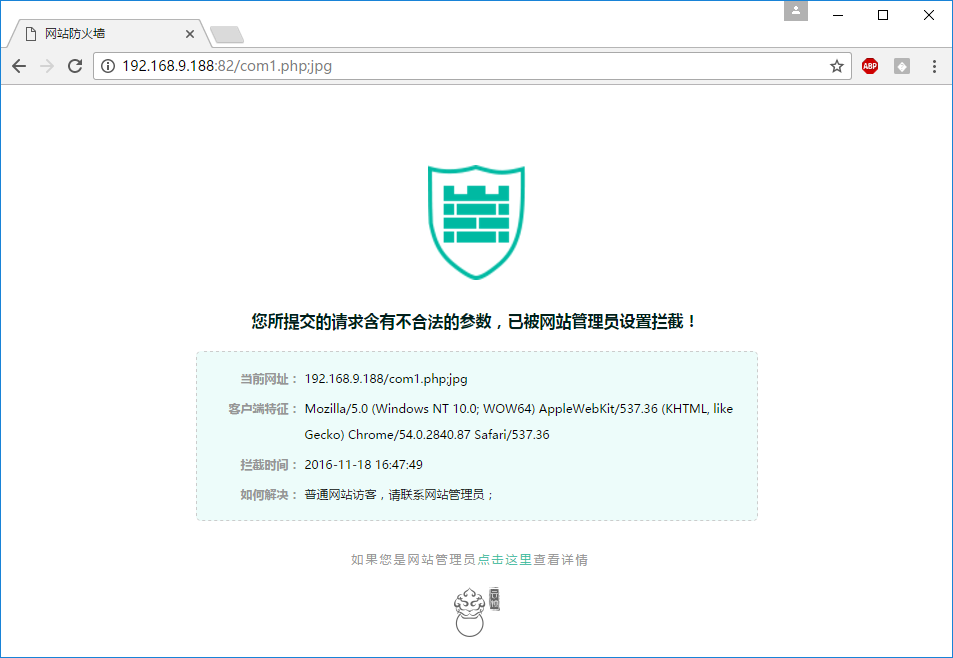The height and width of the screenshot is (658, 953).
Task: Click the greyed-out forward arrow button
Action: point(46,66)
